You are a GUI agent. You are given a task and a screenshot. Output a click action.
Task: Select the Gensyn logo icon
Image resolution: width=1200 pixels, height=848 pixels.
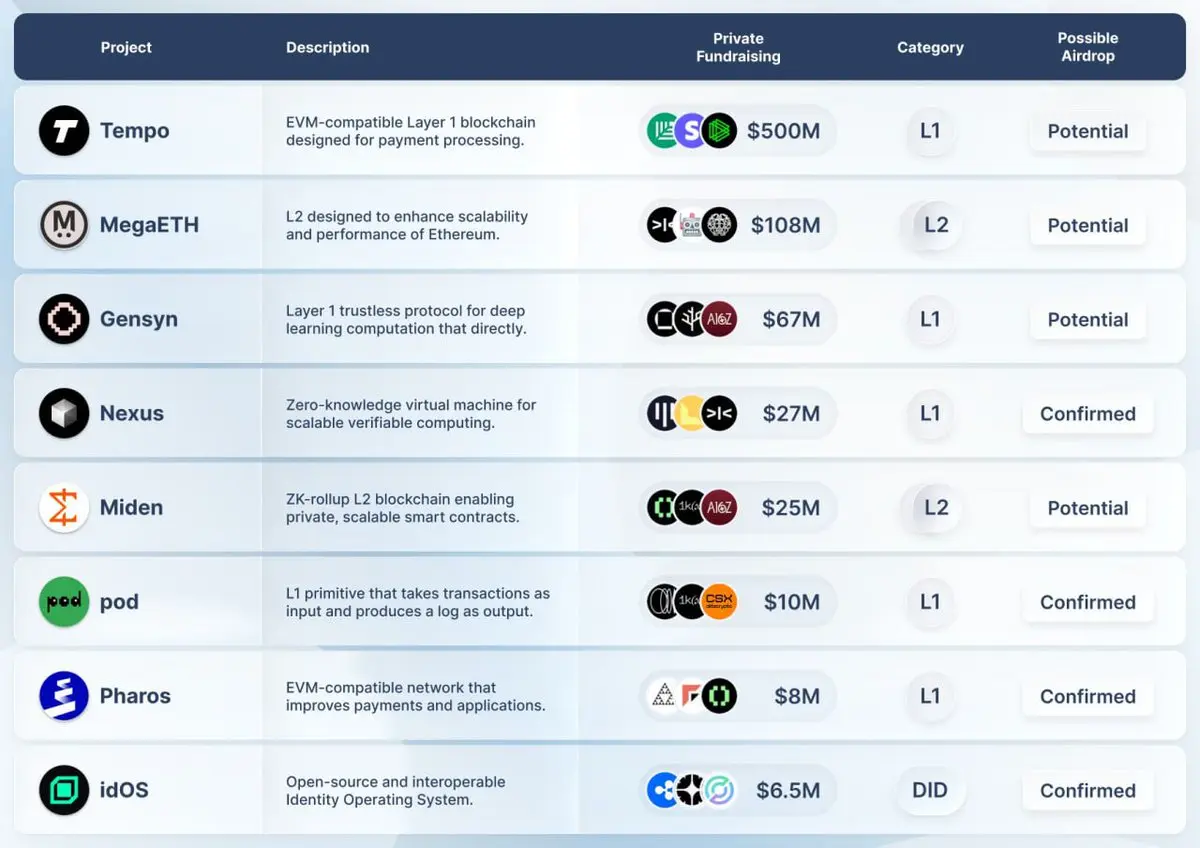tap(64, 320)
